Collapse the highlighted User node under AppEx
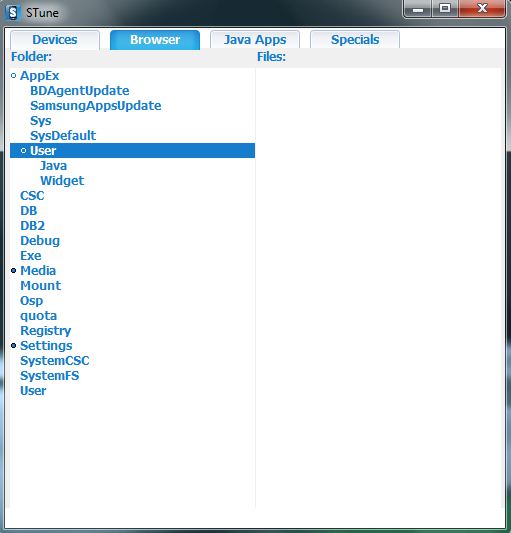The height and width of the screenshot is (533, 511). tap(23, 151)
